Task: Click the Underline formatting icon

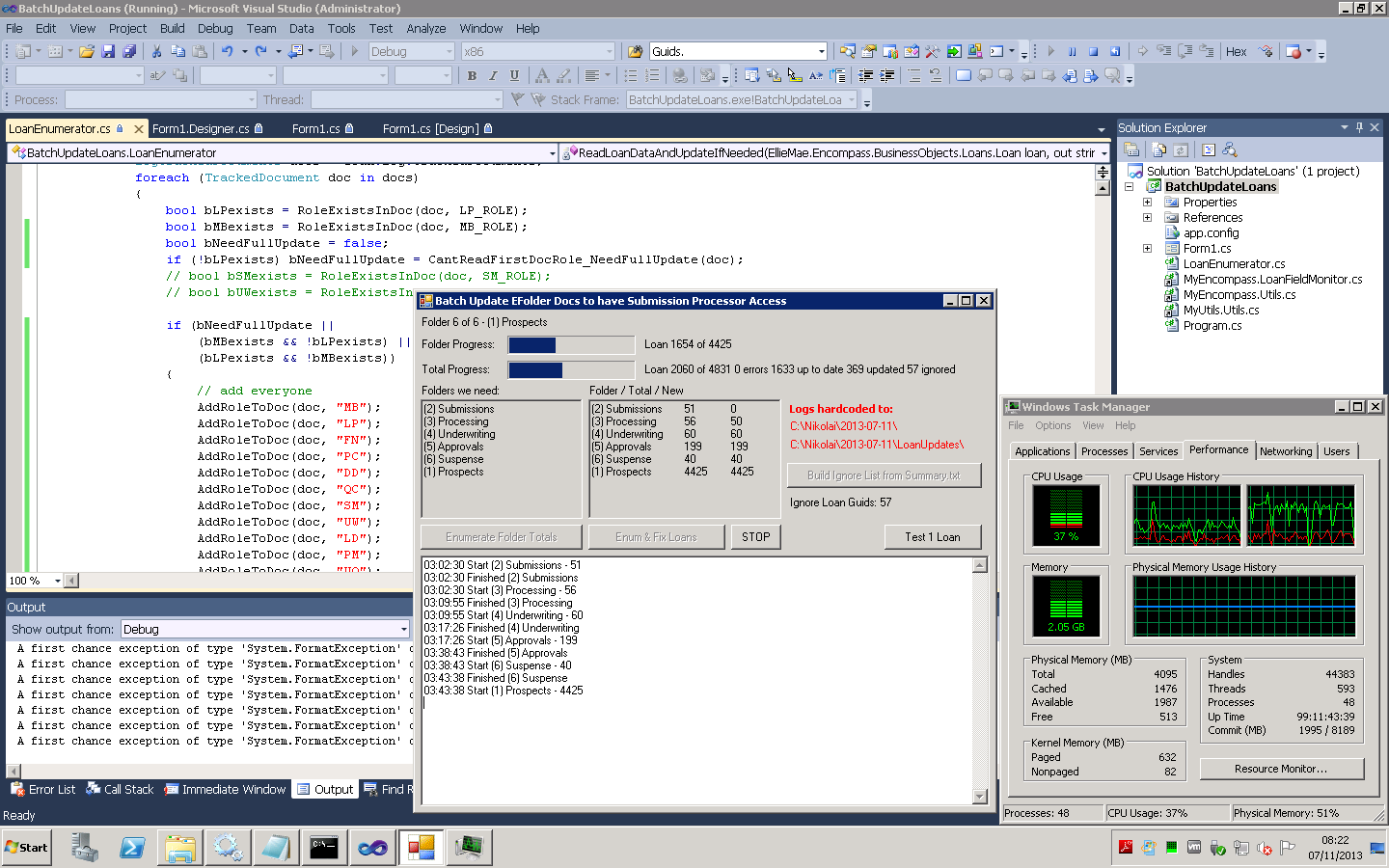Action: click(x=514, y=75)
